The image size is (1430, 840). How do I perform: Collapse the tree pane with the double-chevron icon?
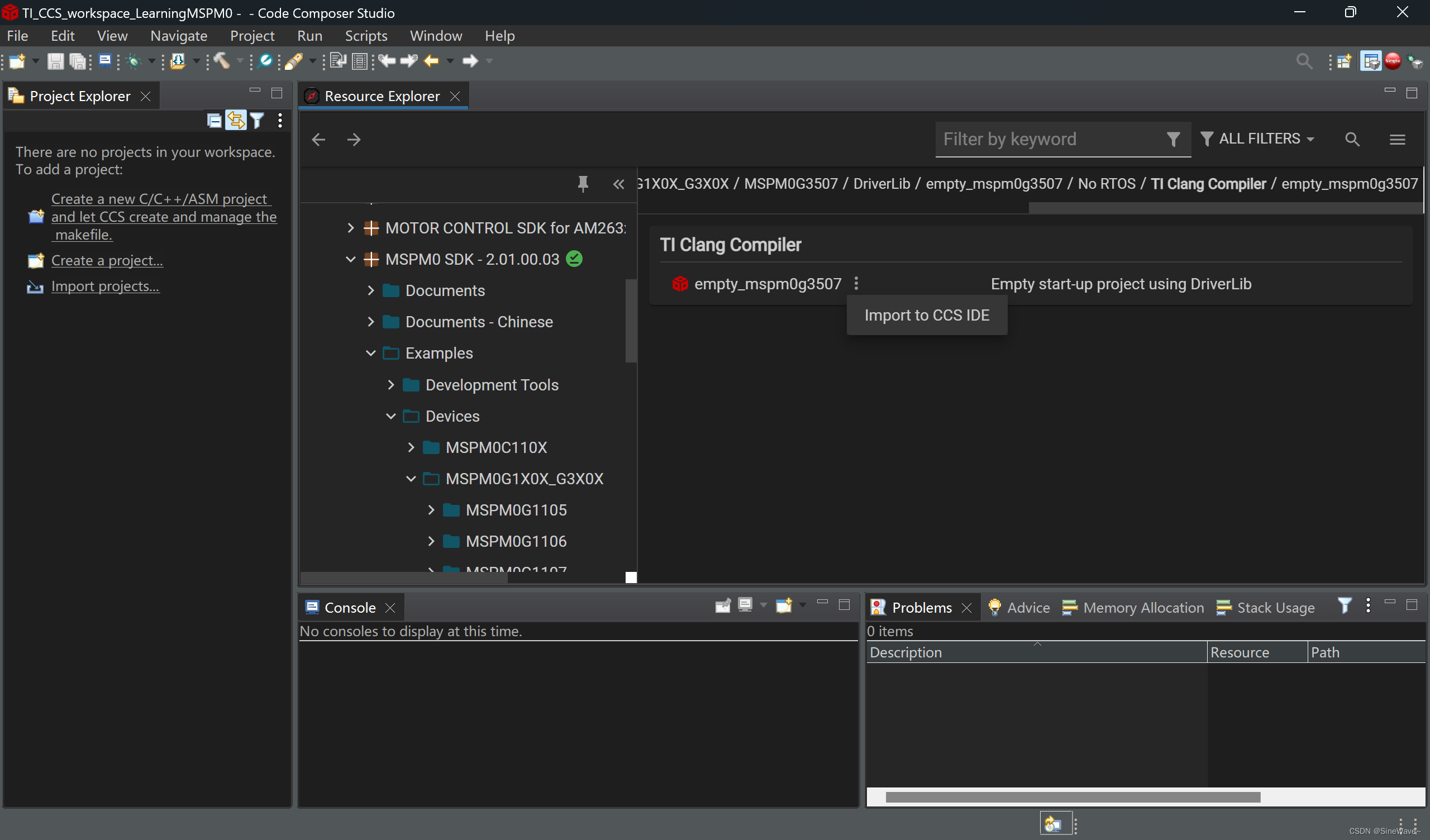pos(618,184)
